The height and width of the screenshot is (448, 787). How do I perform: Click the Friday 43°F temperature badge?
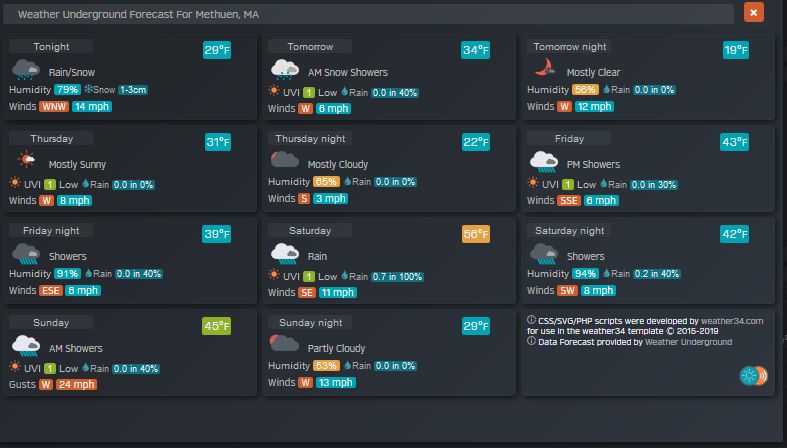click(735, 142)
